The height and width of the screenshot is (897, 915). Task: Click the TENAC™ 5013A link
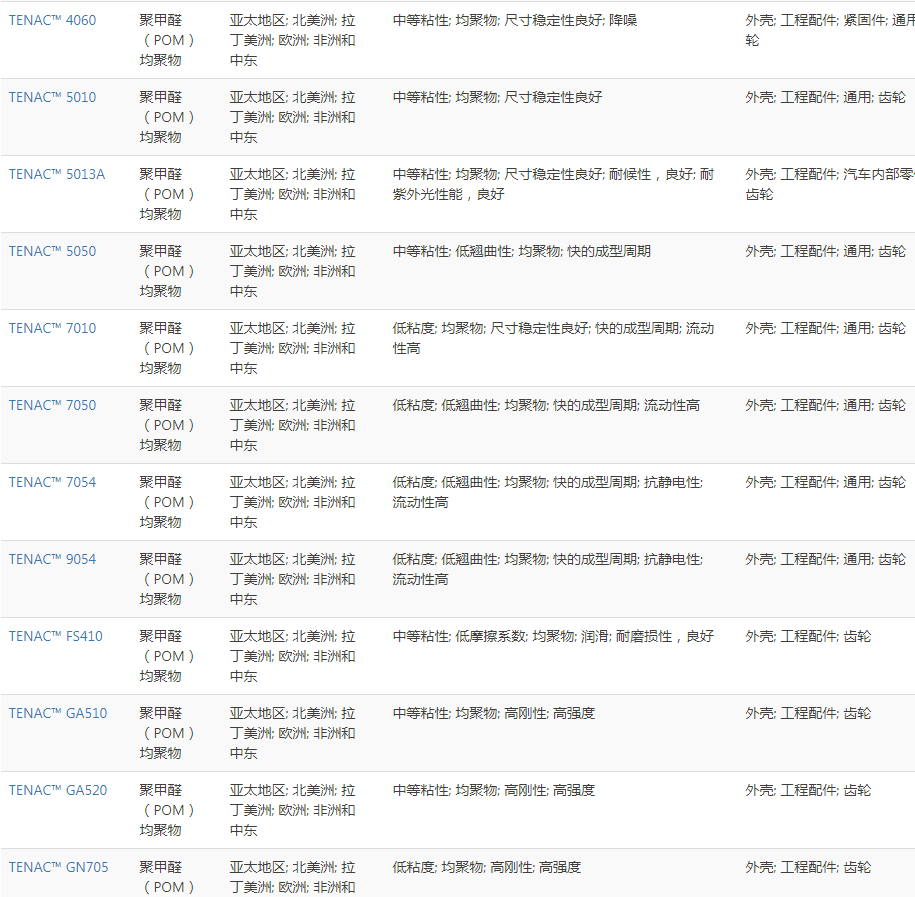pyautogui.click(x=57, y=174)
